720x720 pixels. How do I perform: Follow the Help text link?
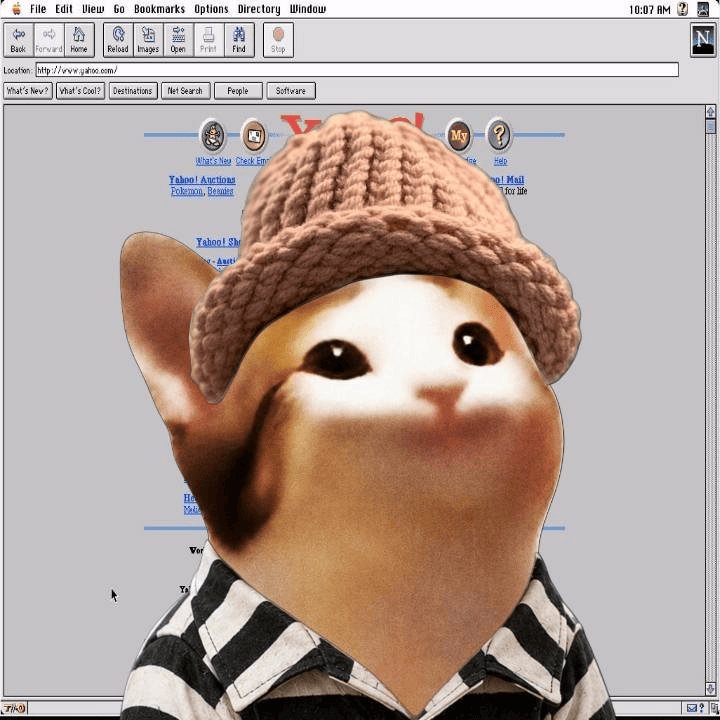pyautogui.click(x=501, y=161)
